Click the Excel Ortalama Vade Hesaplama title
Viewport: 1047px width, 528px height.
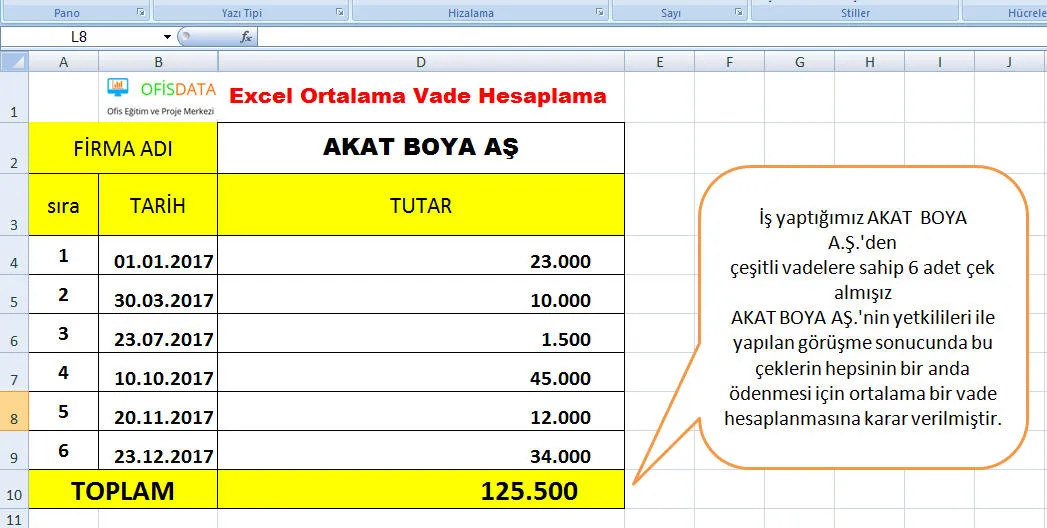417,97
